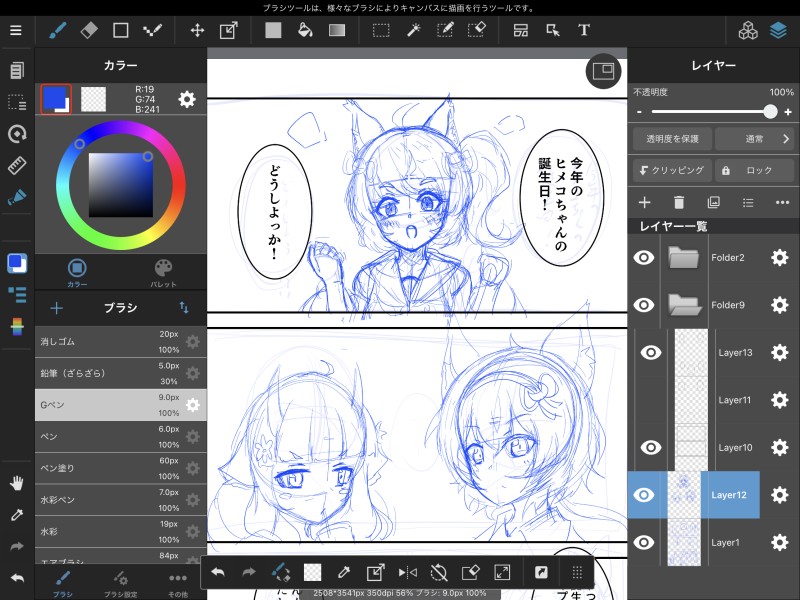Screen dimensions: 800x600
Task: Switch to the ブラシ設定 tab
Action: click(x=120, y=584)
